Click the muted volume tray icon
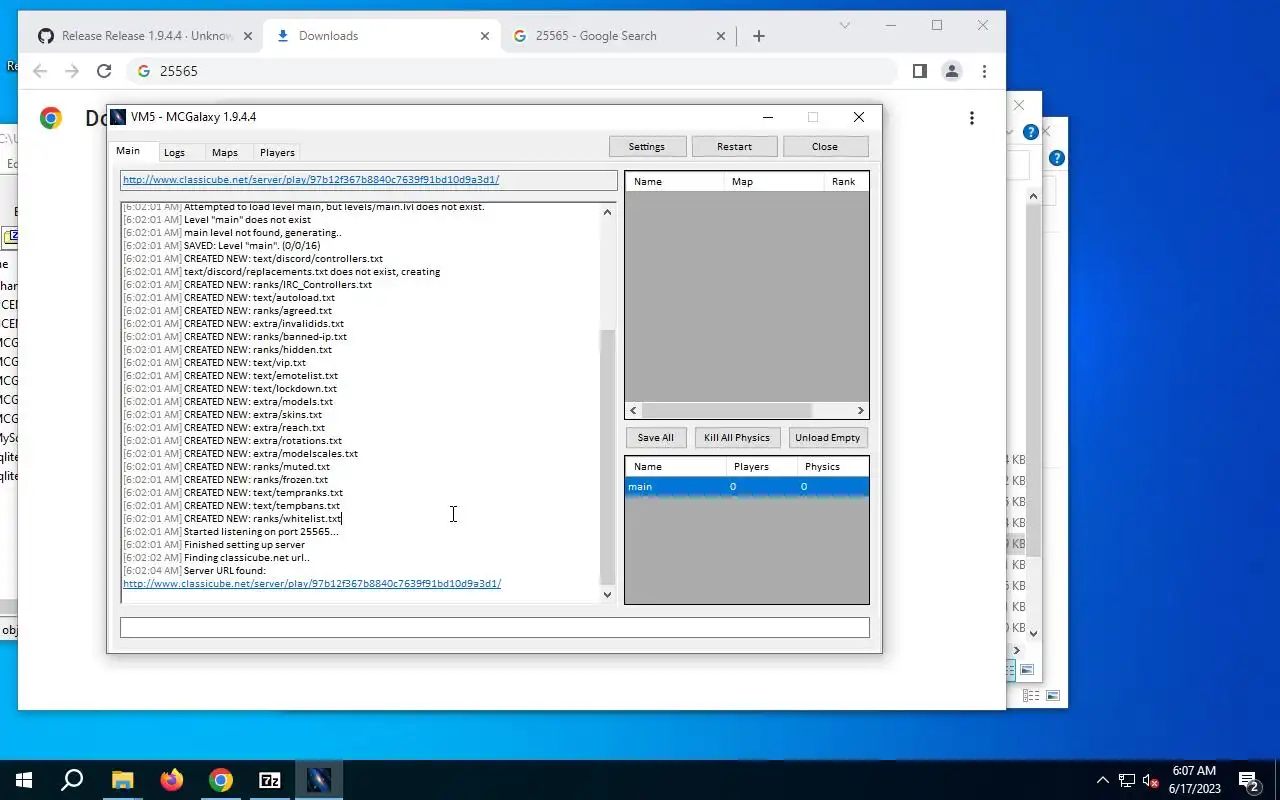 click(x=1151, y=780)
